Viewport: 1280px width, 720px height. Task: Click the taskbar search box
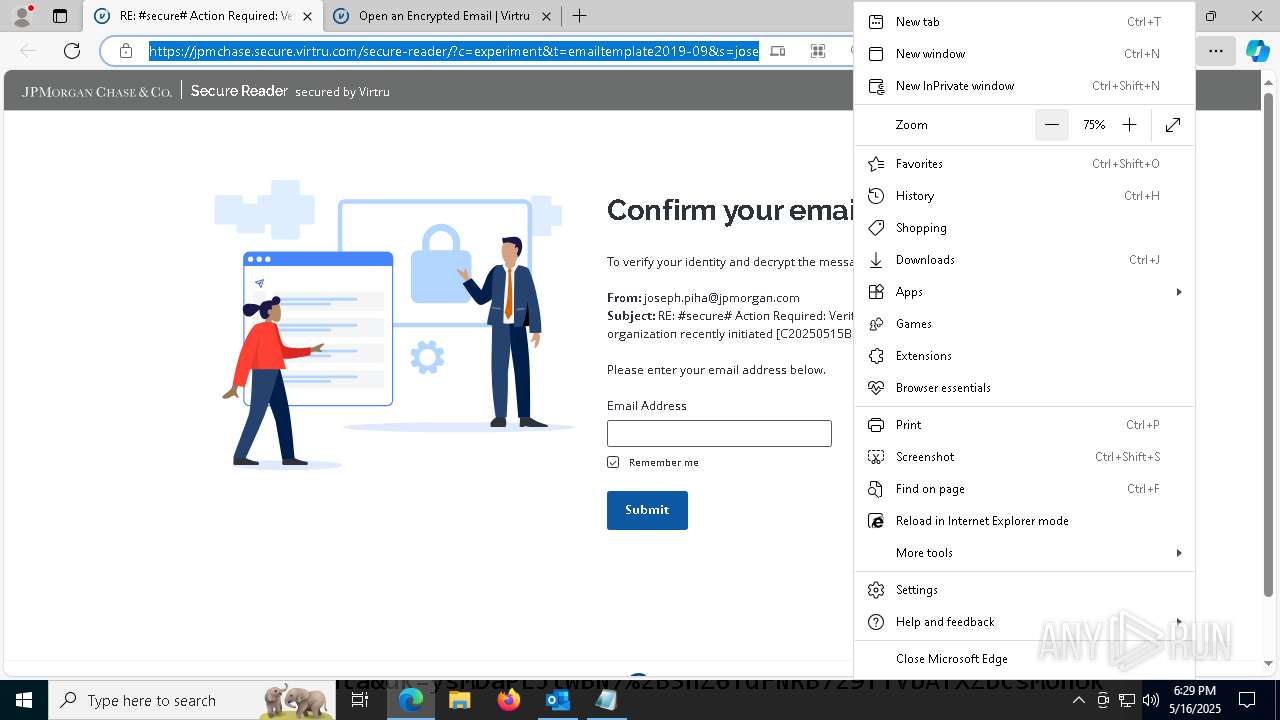(192, 700)
